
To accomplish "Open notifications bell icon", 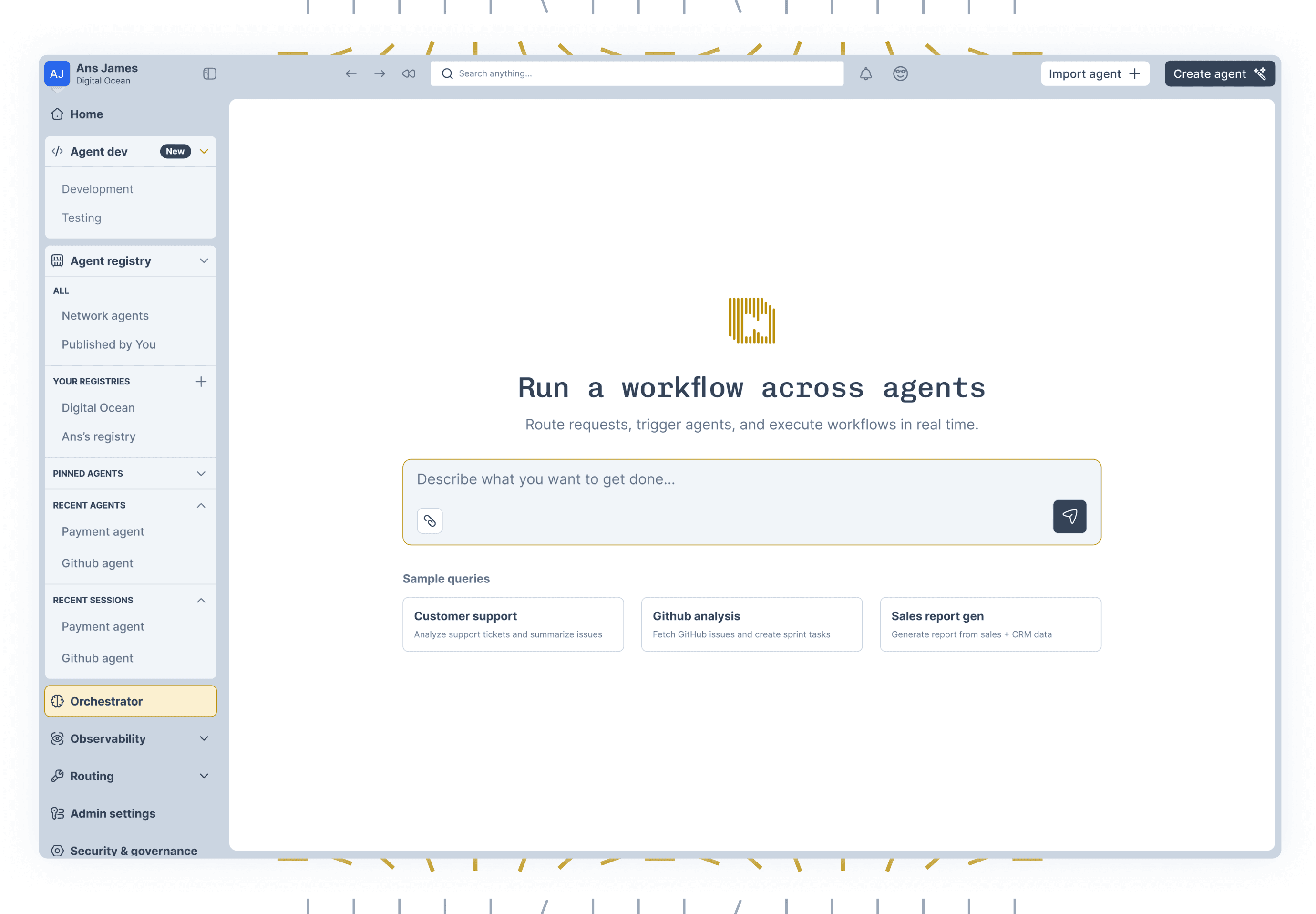I will [865, 73].
